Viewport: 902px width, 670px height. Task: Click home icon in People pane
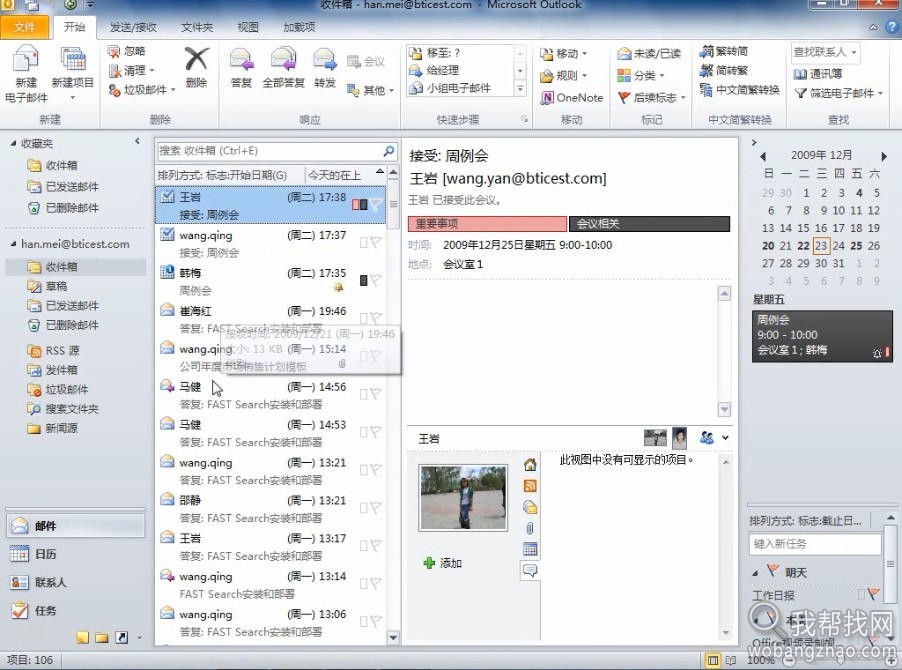pos(530,465)
